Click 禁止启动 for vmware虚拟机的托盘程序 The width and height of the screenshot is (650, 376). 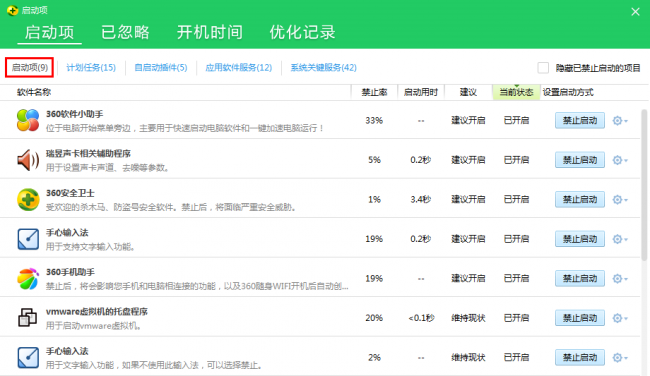pyautogui.click(x=580, y=318)
